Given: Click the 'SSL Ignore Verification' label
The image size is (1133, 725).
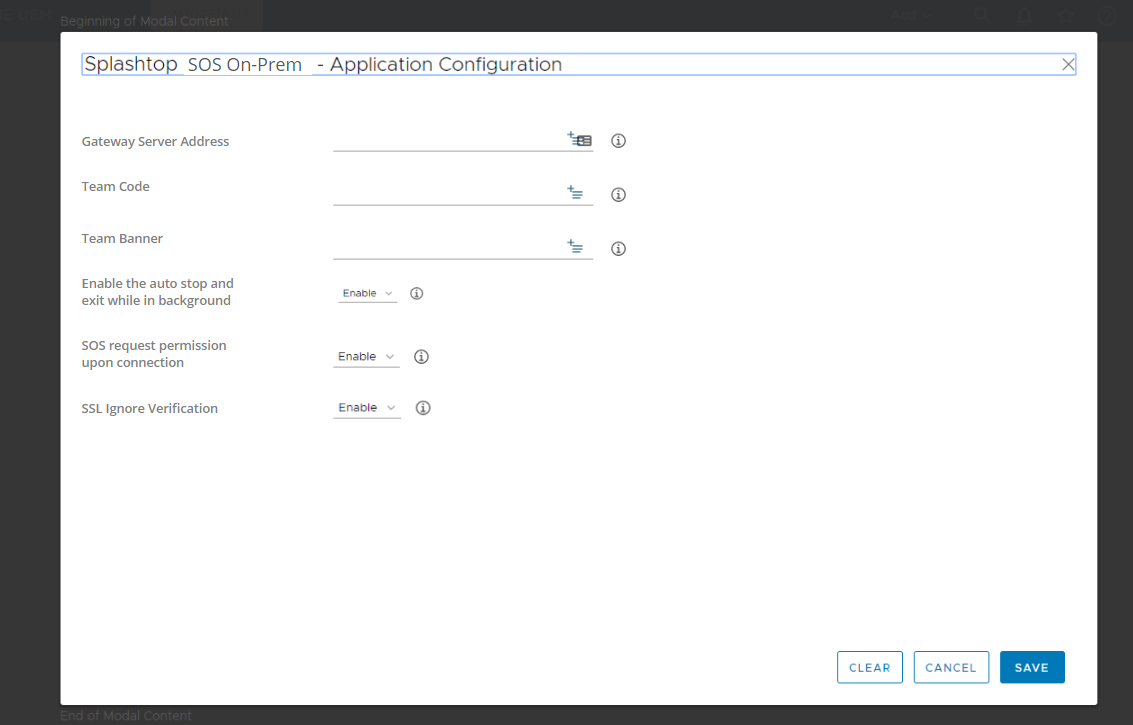Looking at the screenshot, I should [x=150, y=408].
